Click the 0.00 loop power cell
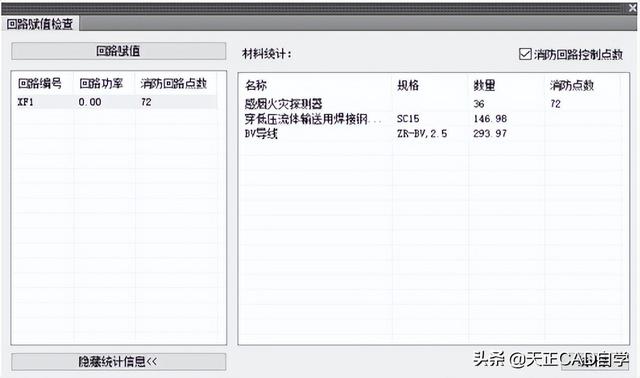Image resolution: width=640 pixels, height=378 pixels. click(90, 102)
